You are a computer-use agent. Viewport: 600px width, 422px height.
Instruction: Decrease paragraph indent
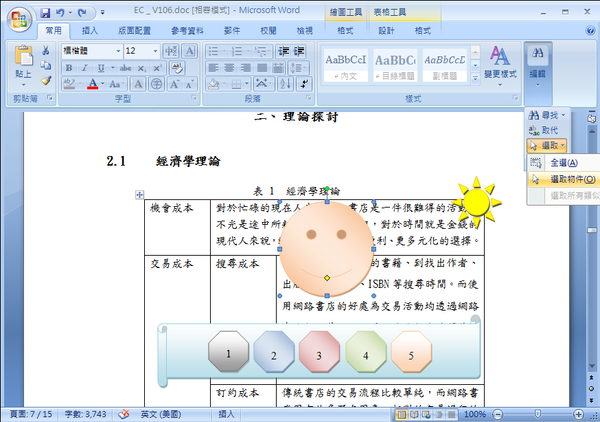point(284,51)
